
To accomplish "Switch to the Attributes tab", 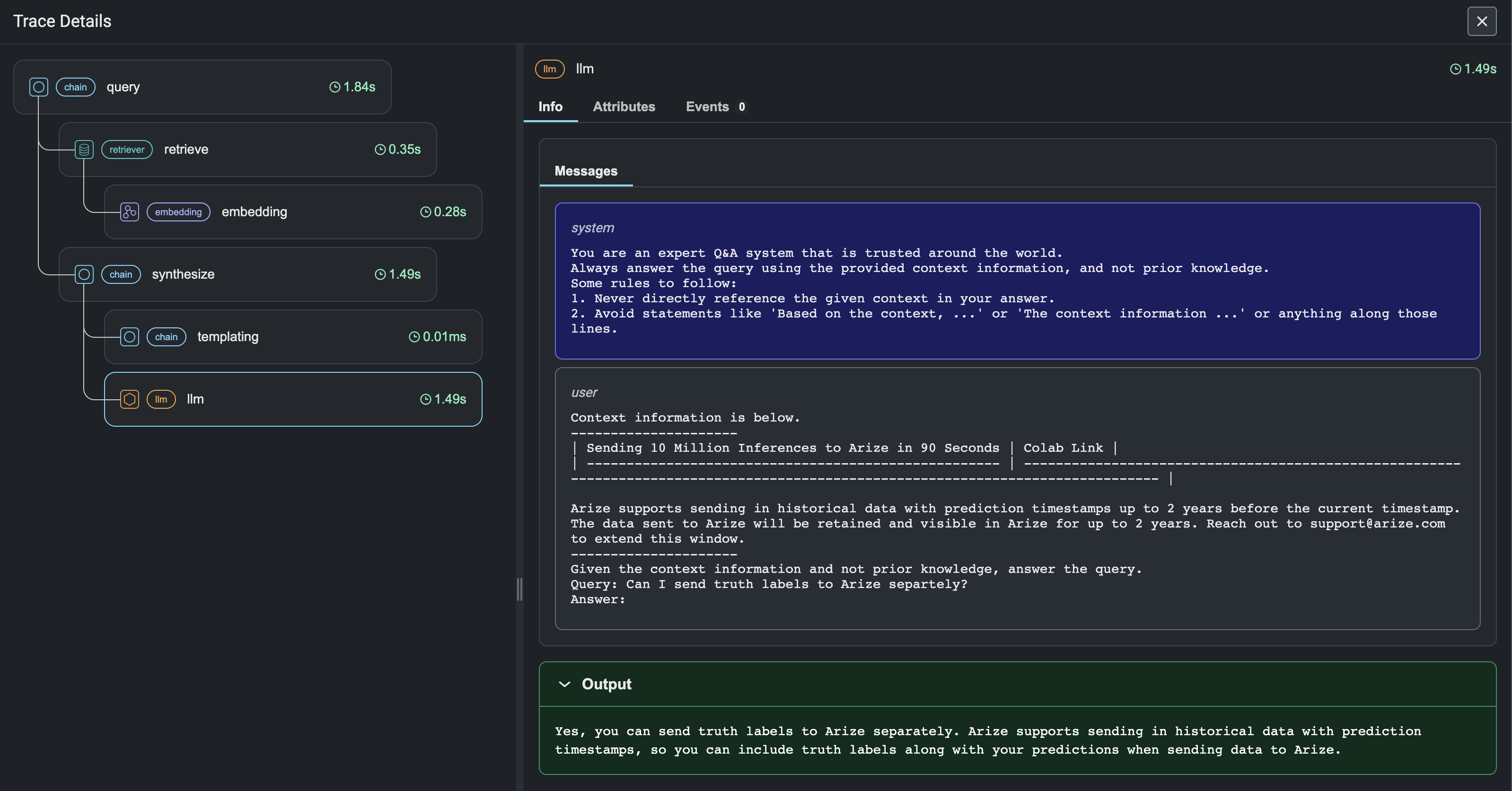I will (x=624, y=107).
